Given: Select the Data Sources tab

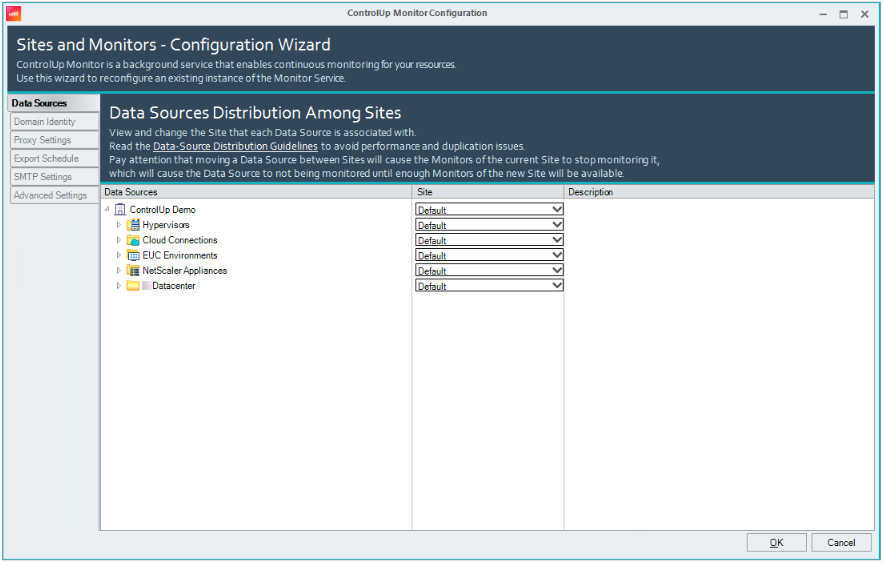Looking at the screenshot, I should point(54,103).
